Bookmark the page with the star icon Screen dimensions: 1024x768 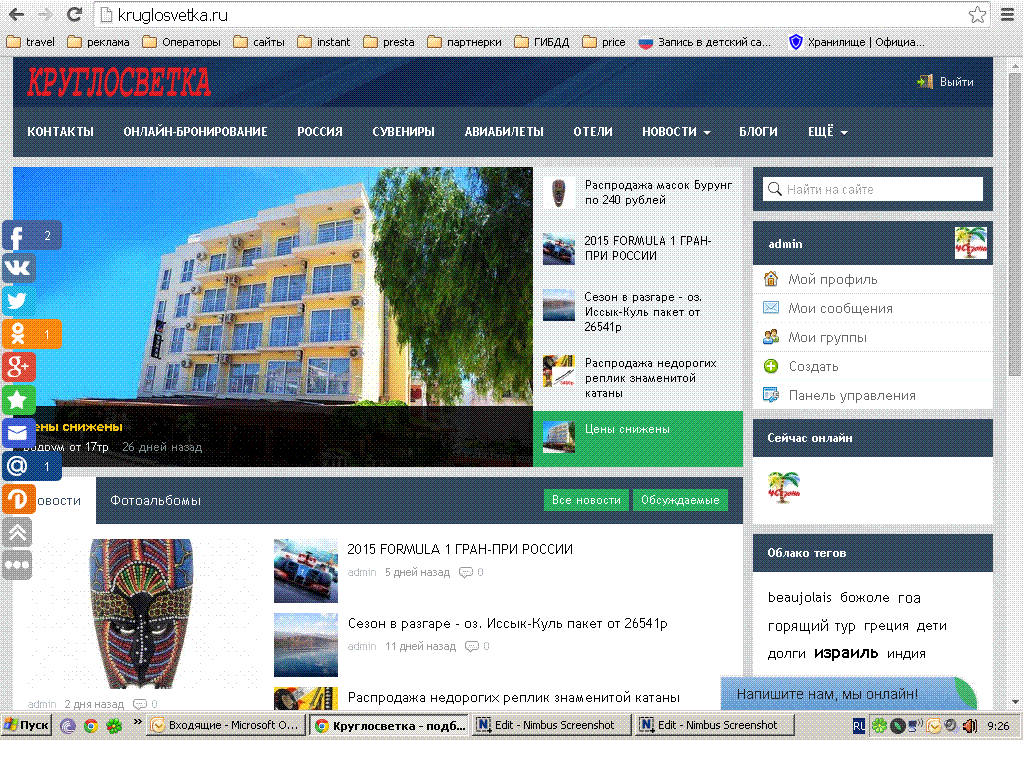click(977, 14)
